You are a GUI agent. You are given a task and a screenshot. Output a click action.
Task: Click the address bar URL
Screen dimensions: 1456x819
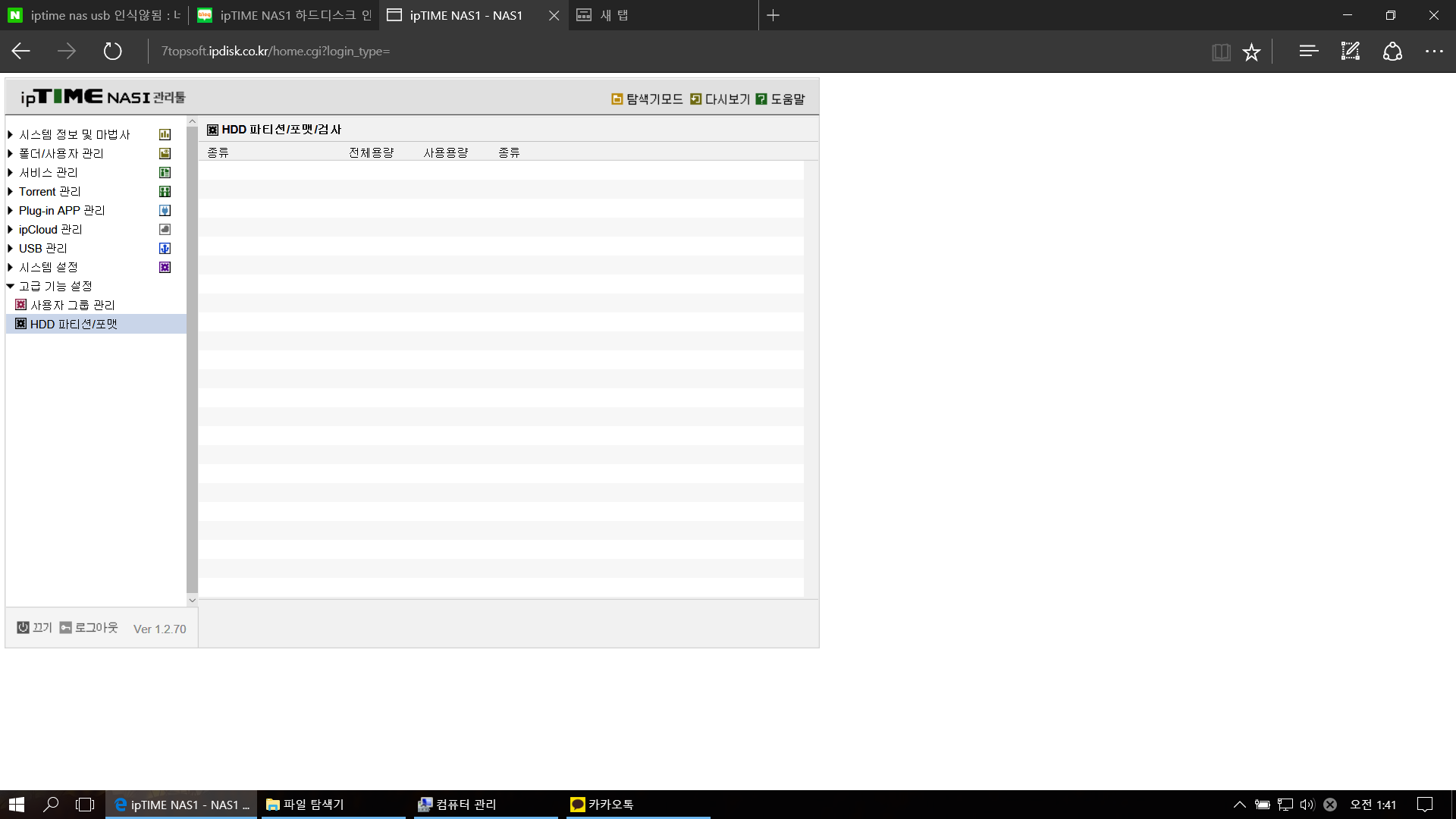click(x=275, y=52)
